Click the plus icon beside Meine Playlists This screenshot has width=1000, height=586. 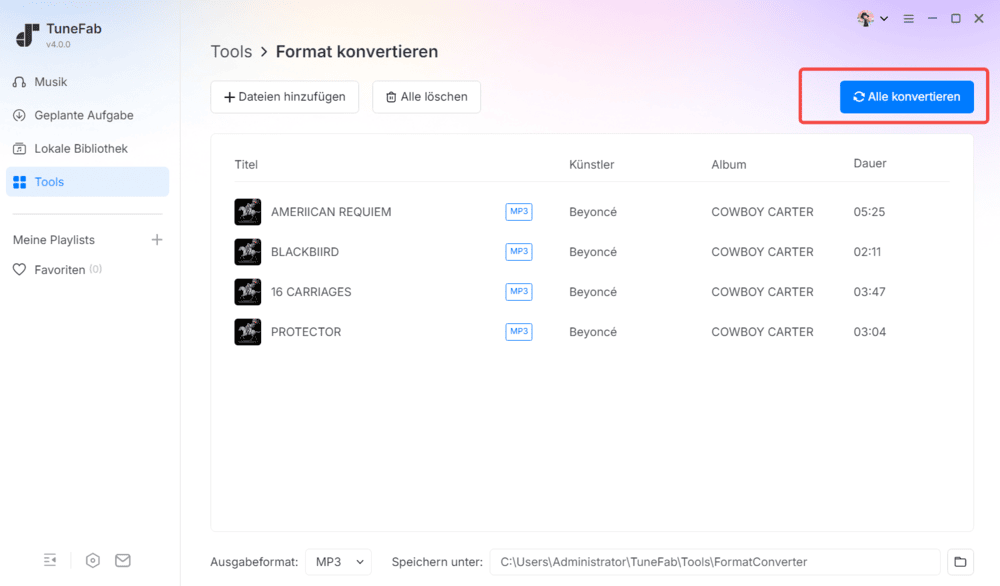[x=156, y=240]
